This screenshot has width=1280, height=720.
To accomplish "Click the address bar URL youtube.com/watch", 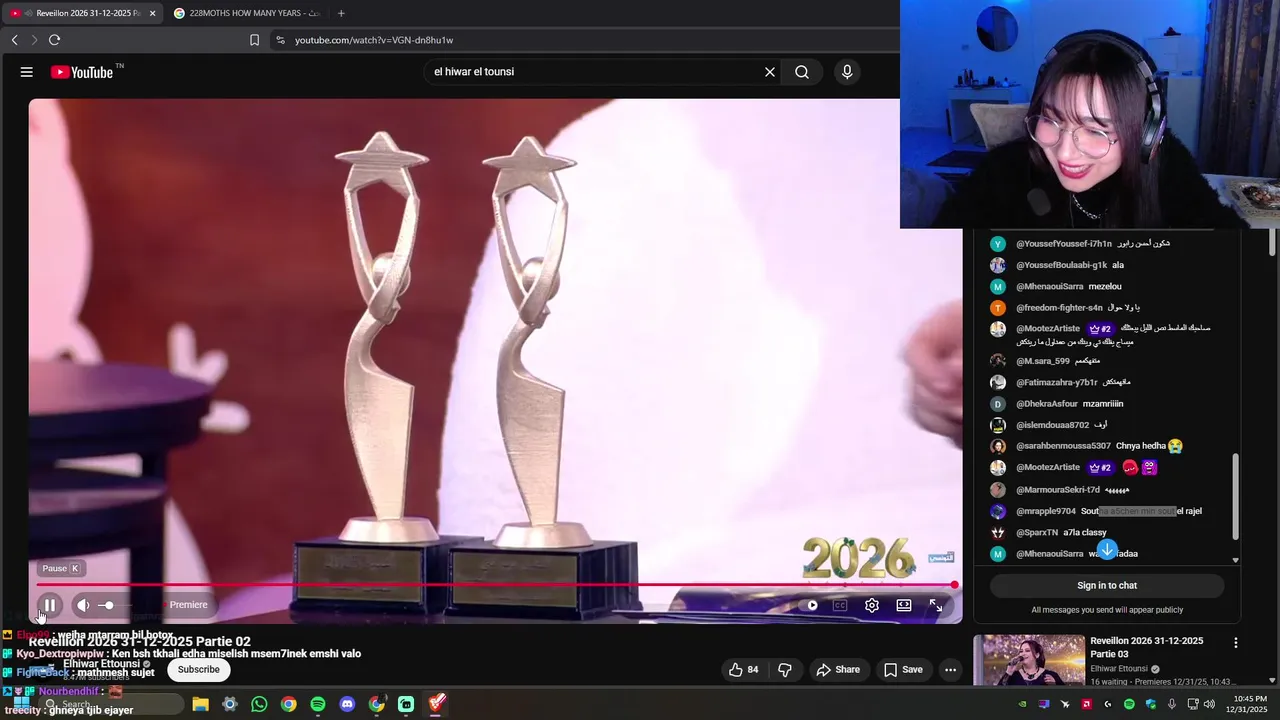I will pyautogui.click(x=374, y=40).
